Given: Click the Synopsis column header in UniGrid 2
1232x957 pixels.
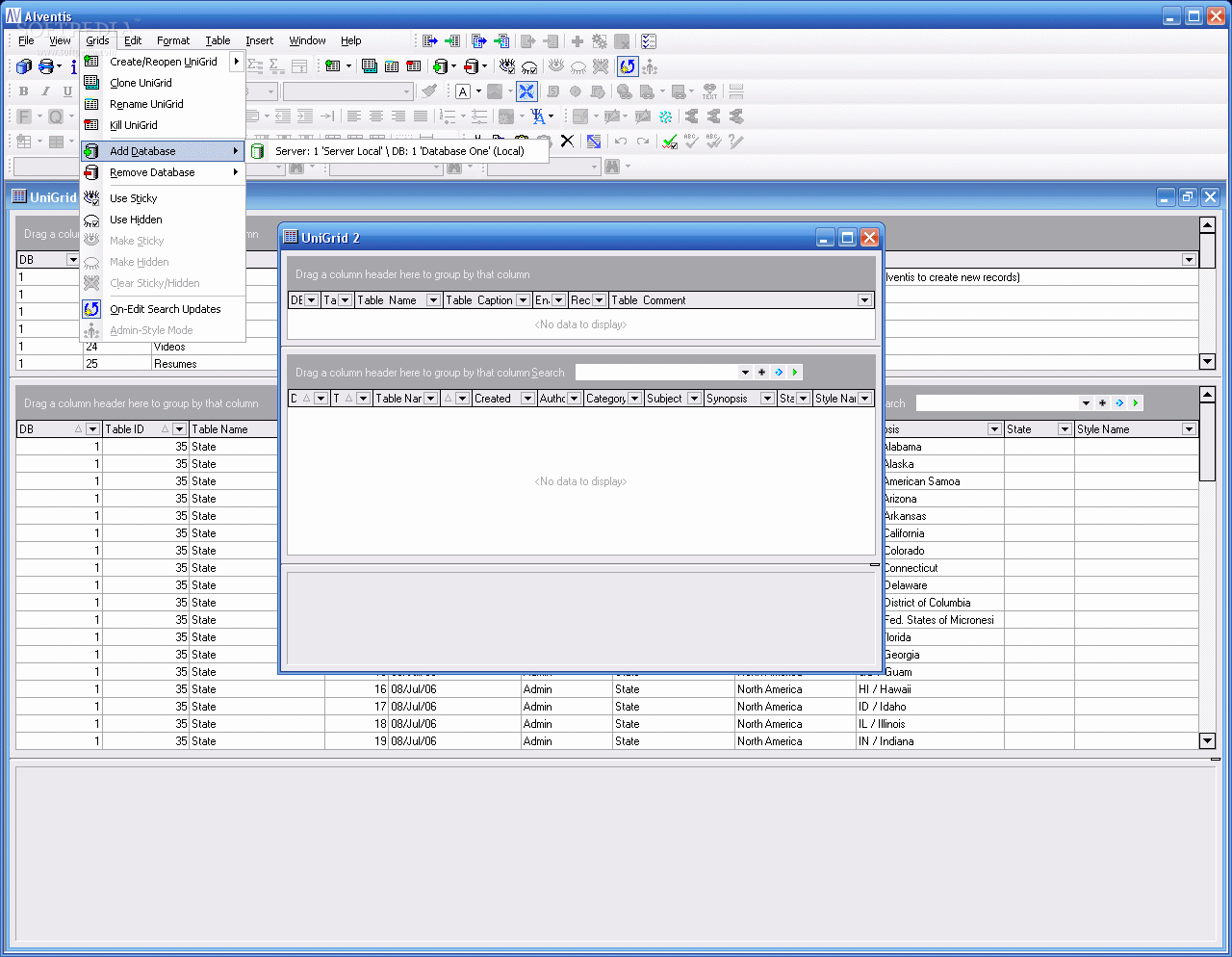Looking at the screenshot, I should [739, 399].
